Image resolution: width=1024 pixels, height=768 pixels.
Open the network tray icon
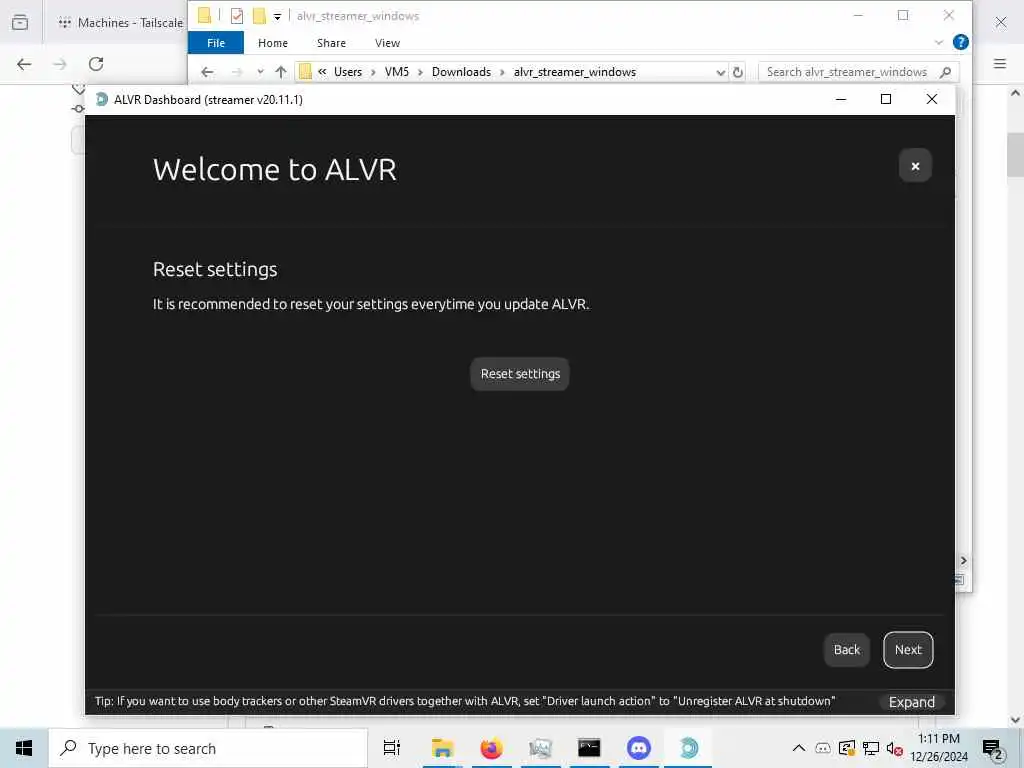coord(871,748)
